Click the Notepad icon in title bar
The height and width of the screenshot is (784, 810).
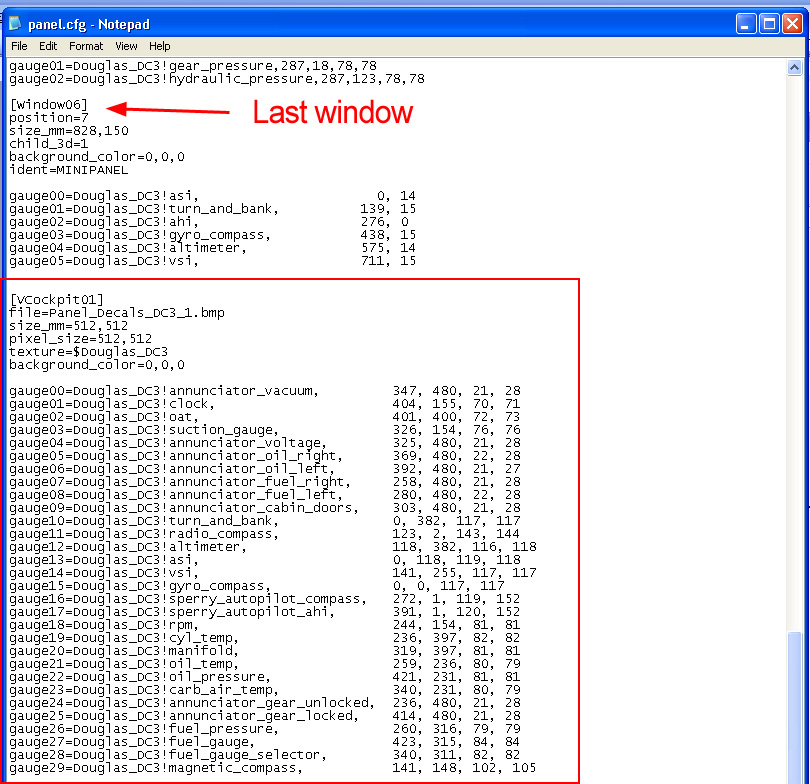[15, 23]
